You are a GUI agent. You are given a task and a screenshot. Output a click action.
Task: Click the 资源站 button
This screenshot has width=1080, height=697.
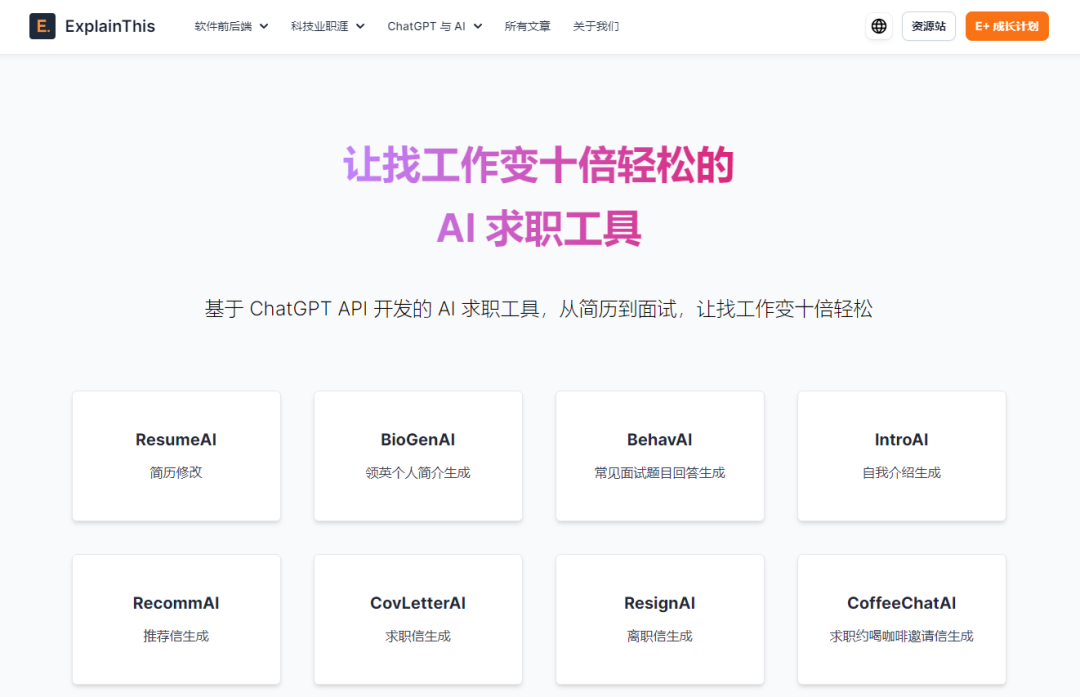pyautogui.click(x=928, y=26)
